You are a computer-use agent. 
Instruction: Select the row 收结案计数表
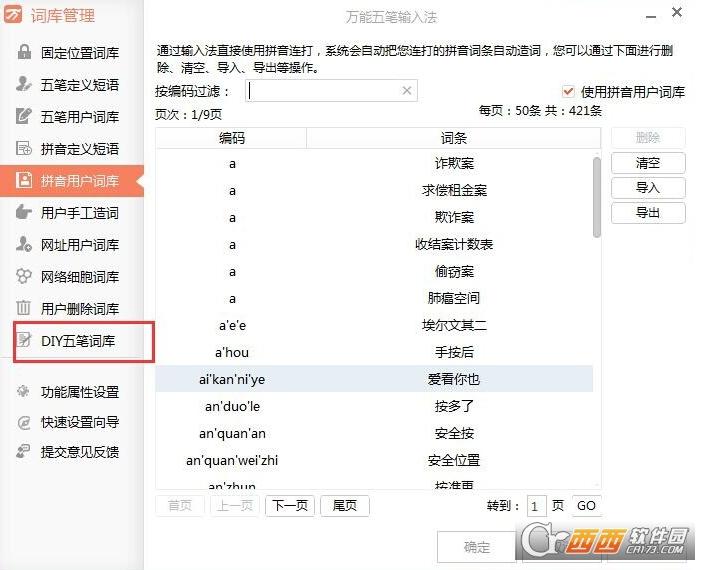click(x=374, y=244)
